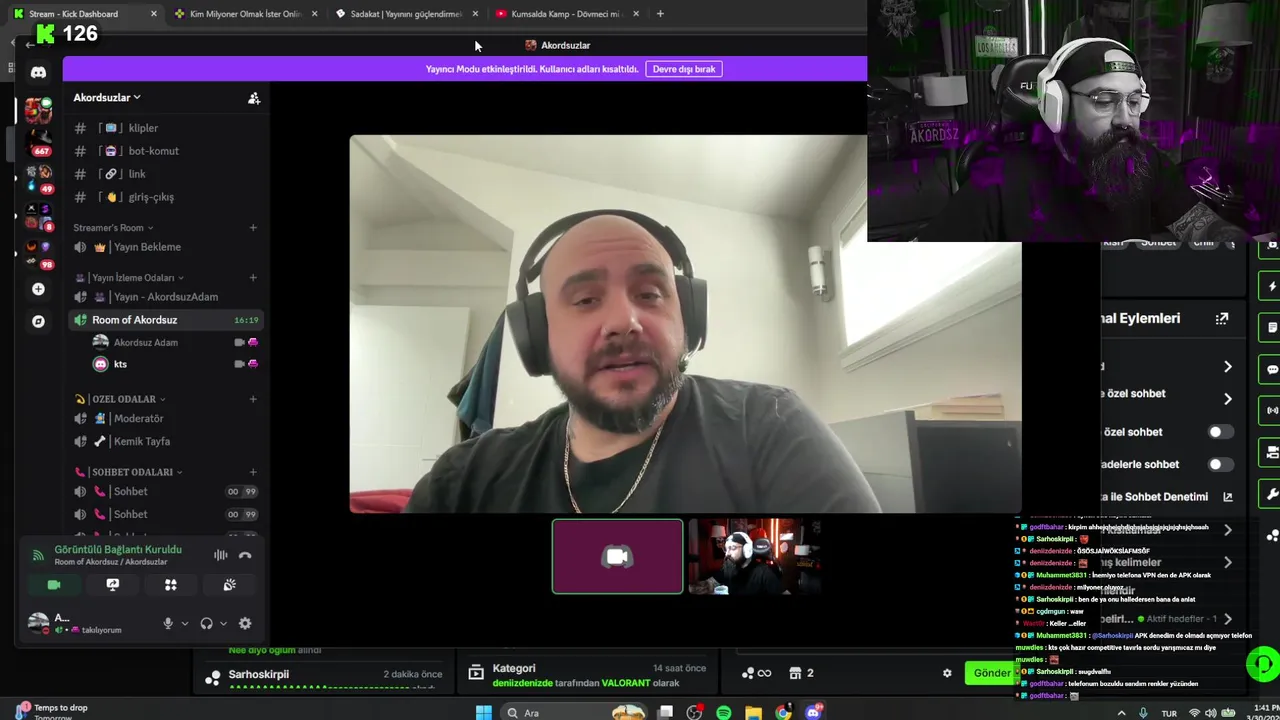The height and width of the screenshot is (720, 1280).
Task: Switch to Kim Milyoner Olmak İster tab
Action: click(245, 14)
